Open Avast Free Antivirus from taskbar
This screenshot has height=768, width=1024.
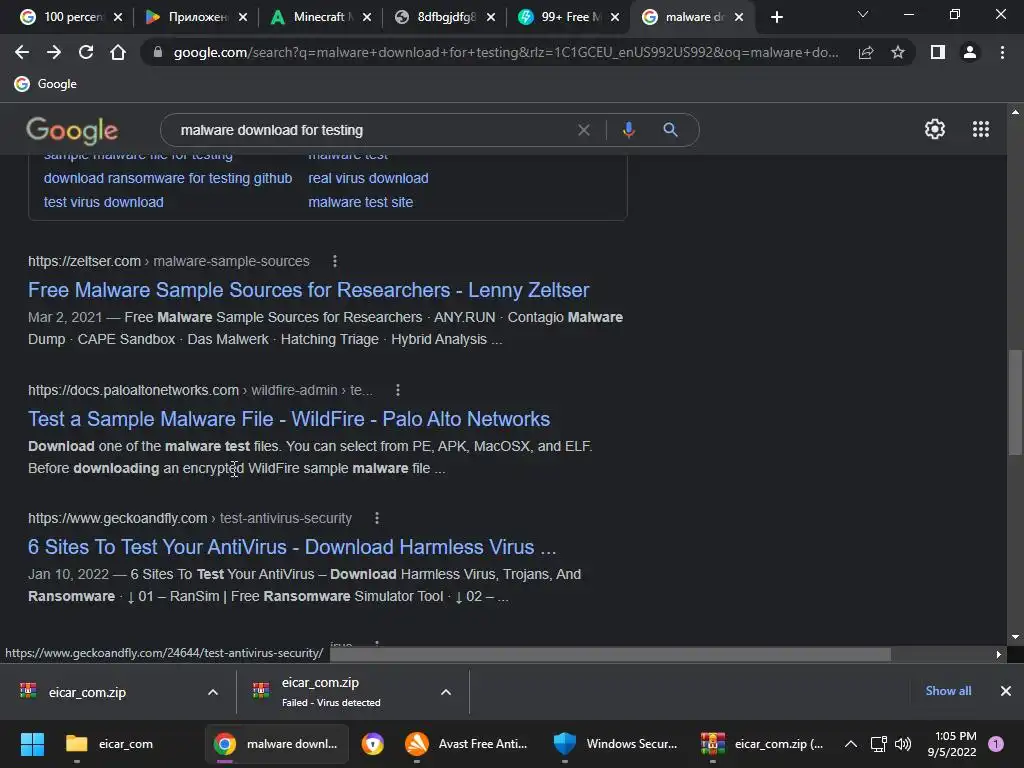point(466,744)
